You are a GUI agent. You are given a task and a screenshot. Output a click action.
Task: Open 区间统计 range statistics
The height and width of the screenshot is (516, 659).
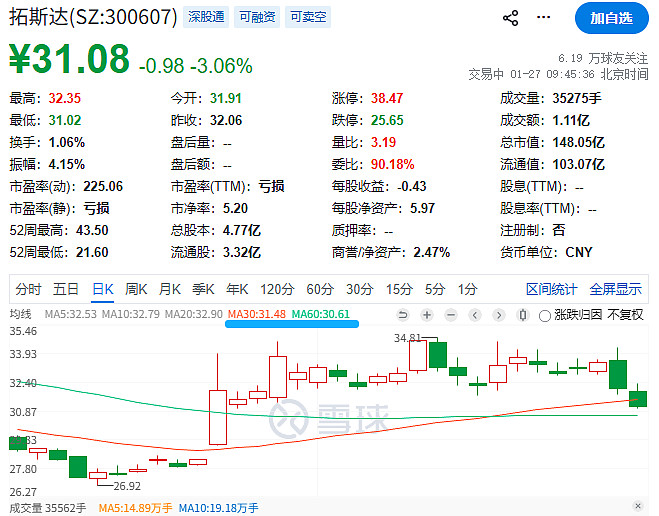tap(551, 289)
